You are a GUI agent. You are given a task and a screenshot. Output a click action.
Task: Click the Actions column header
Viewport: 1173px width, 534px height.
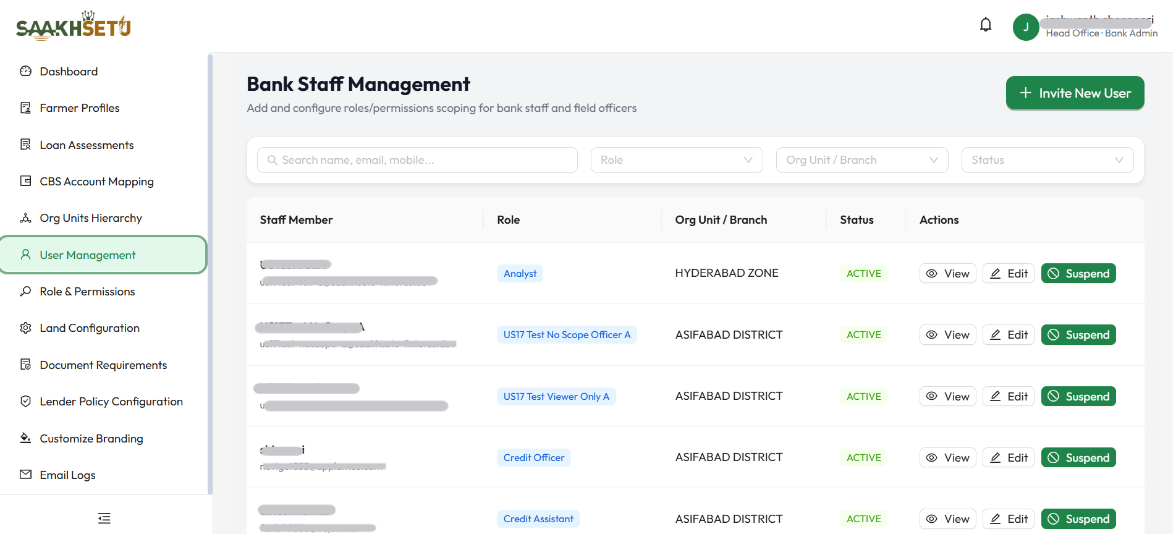(x=939, y=220)
